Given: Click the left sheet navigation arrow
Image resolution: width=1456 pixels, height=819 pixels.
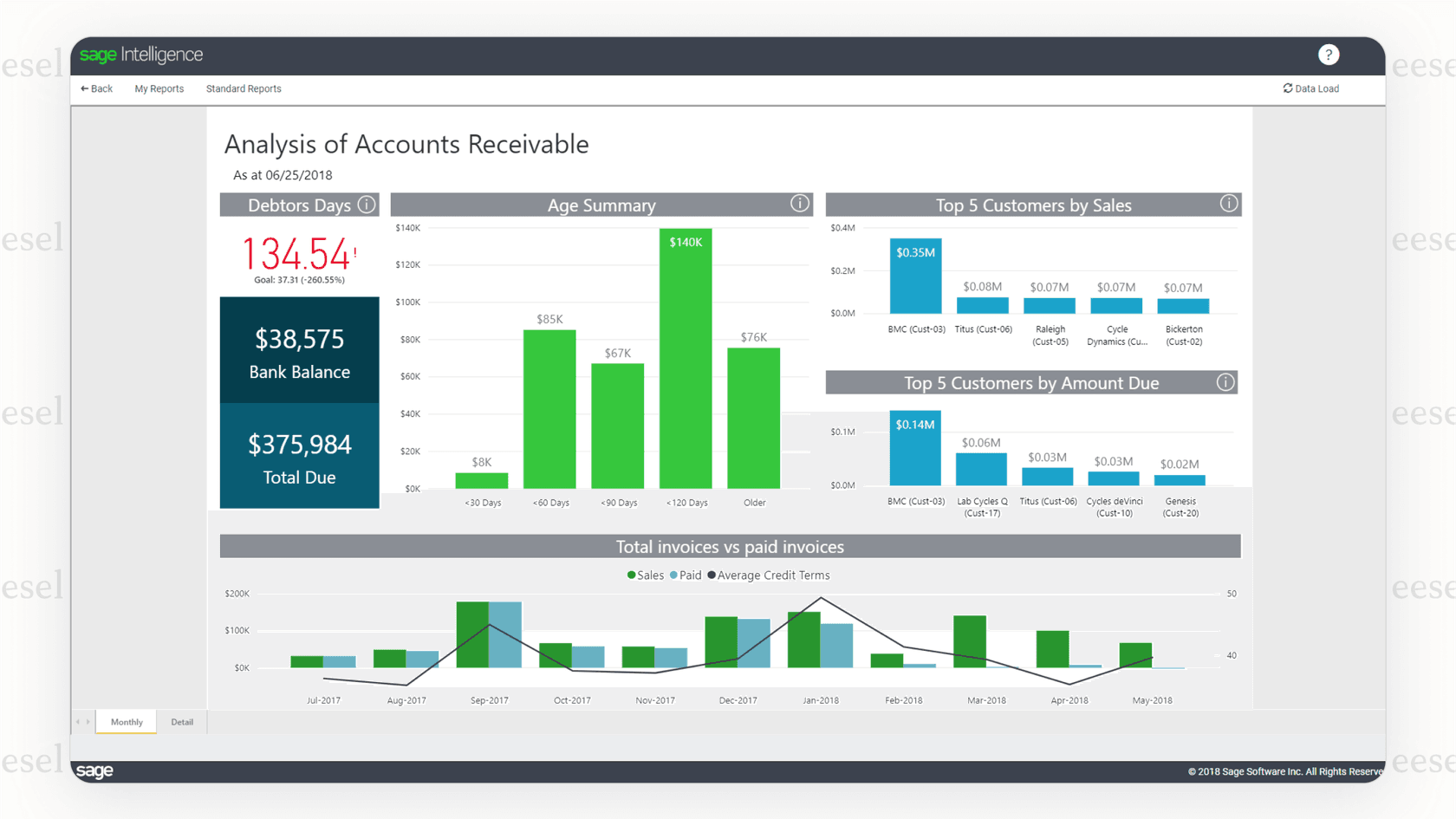Looking at the screenshot, I should [79, 721].
